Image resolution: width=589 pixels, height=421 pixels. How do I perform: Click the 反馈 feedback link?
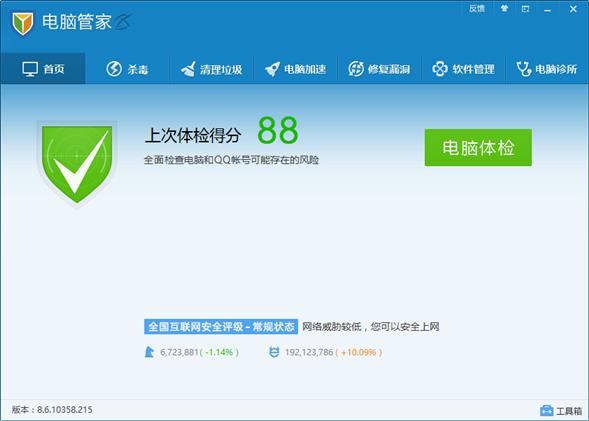pyautogui.click(x=477, y=9)
